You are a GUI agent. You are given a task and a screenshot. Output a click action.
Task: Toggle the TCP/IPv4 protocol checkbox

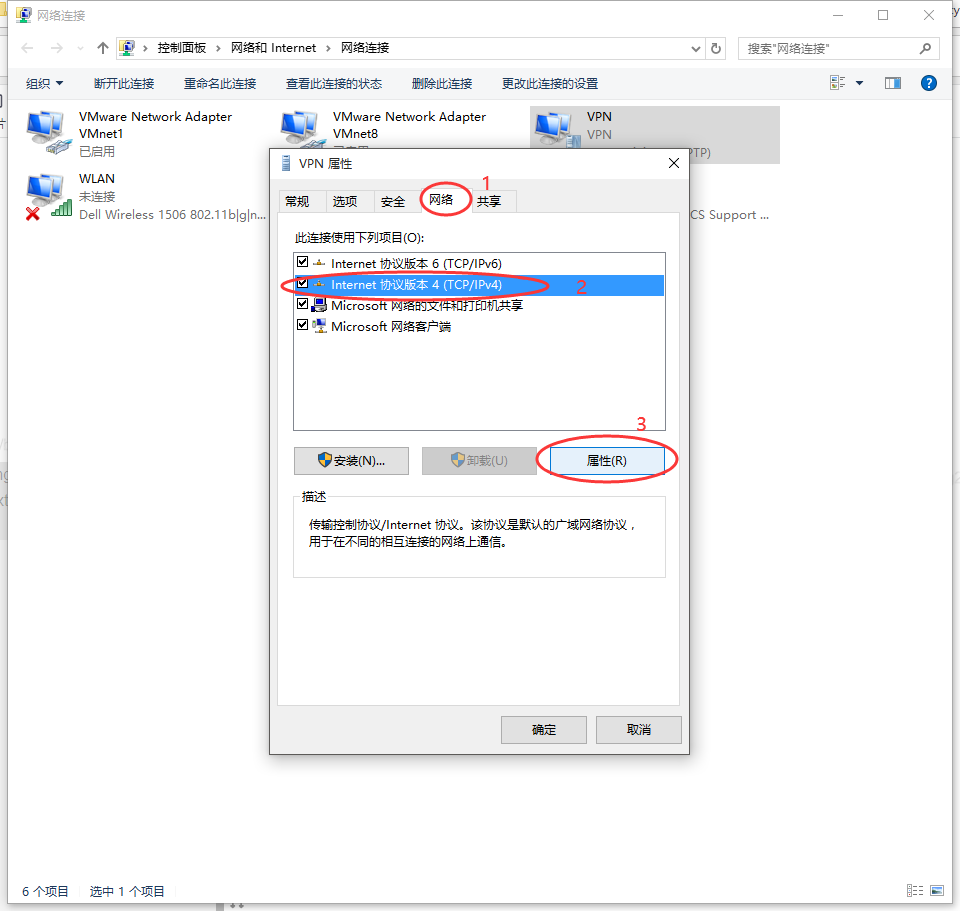pyautogui.click(x=302, y=283)
